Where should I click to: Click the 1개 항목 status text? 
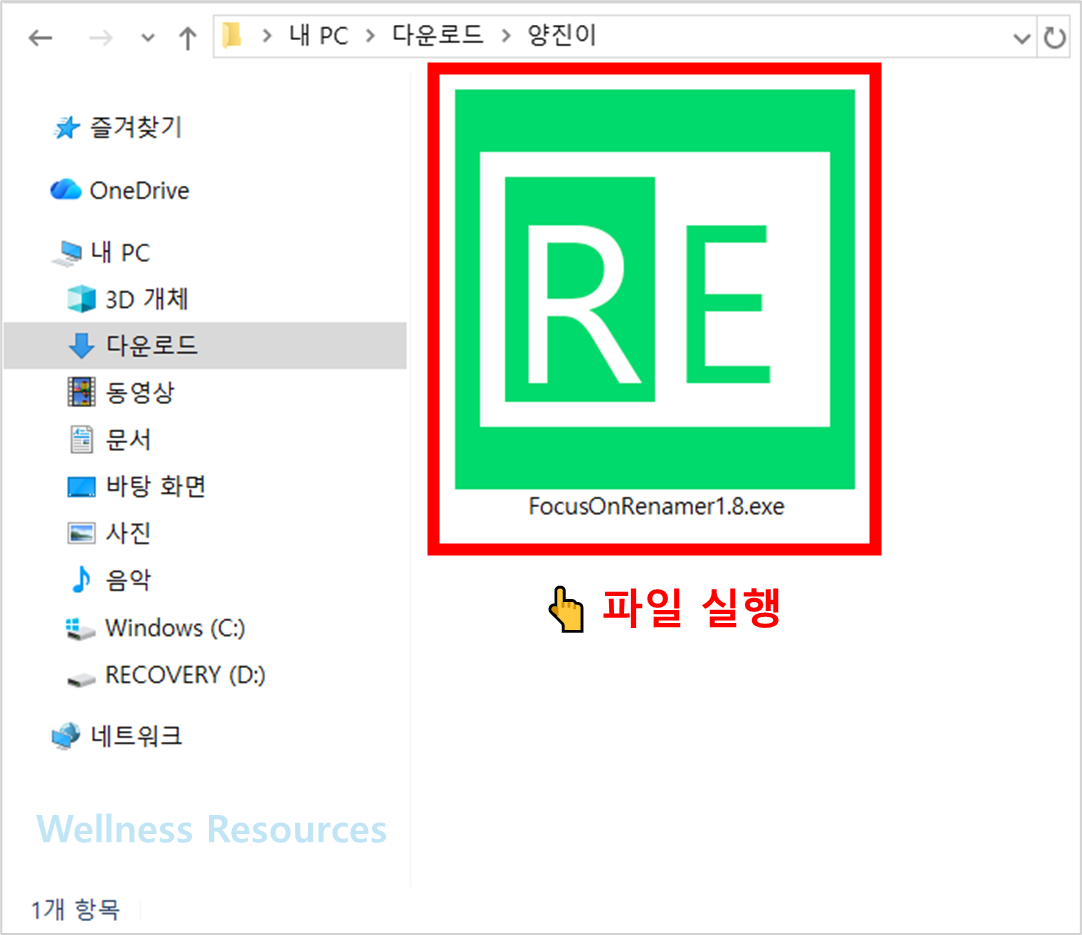tap(75, 909)
